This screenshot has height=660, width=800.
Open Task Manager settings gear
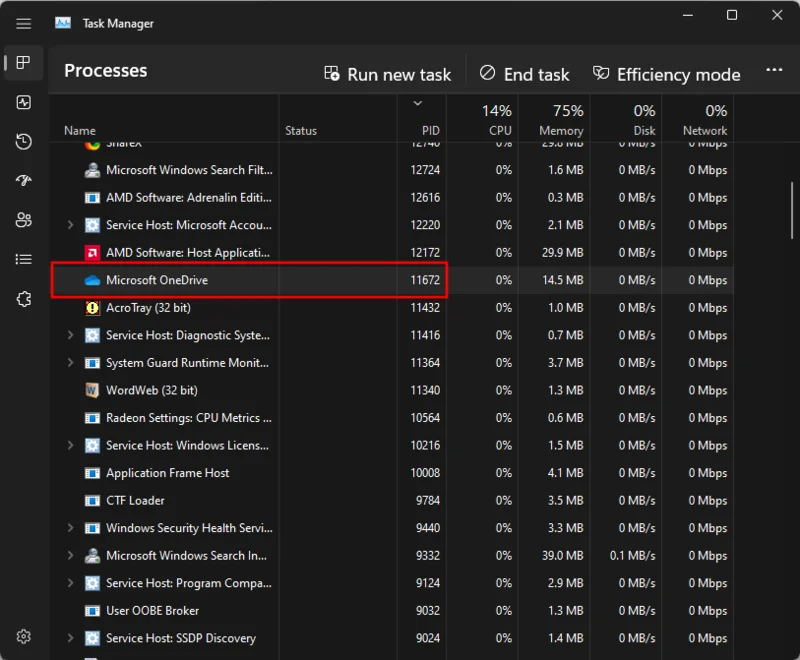point(23,637)
